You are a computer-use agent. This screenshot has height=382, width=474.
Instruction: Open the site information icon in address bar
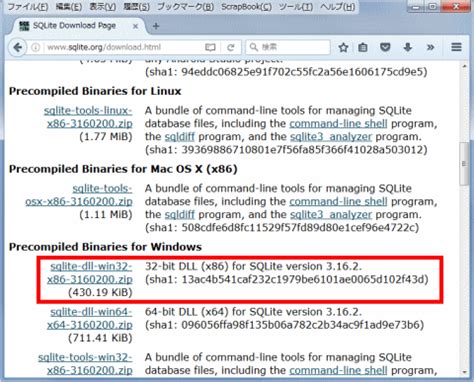pos(35,47)
